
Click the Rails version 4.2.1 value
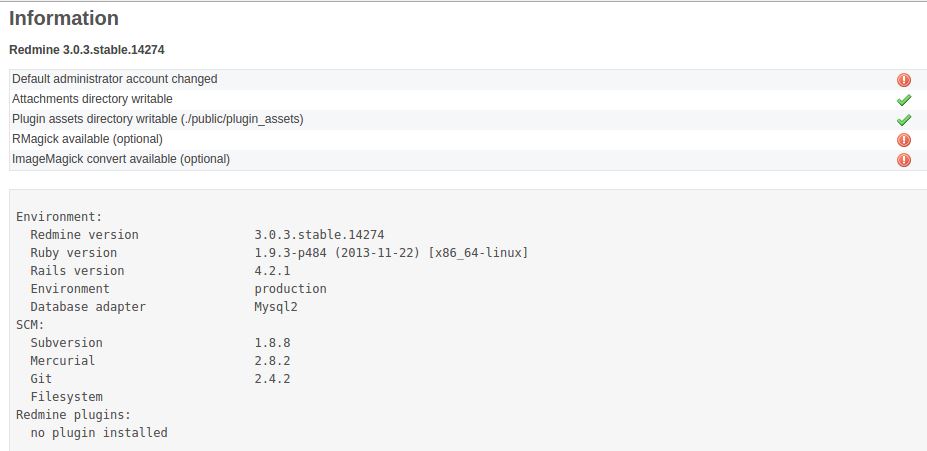click(x=273, y=271)
